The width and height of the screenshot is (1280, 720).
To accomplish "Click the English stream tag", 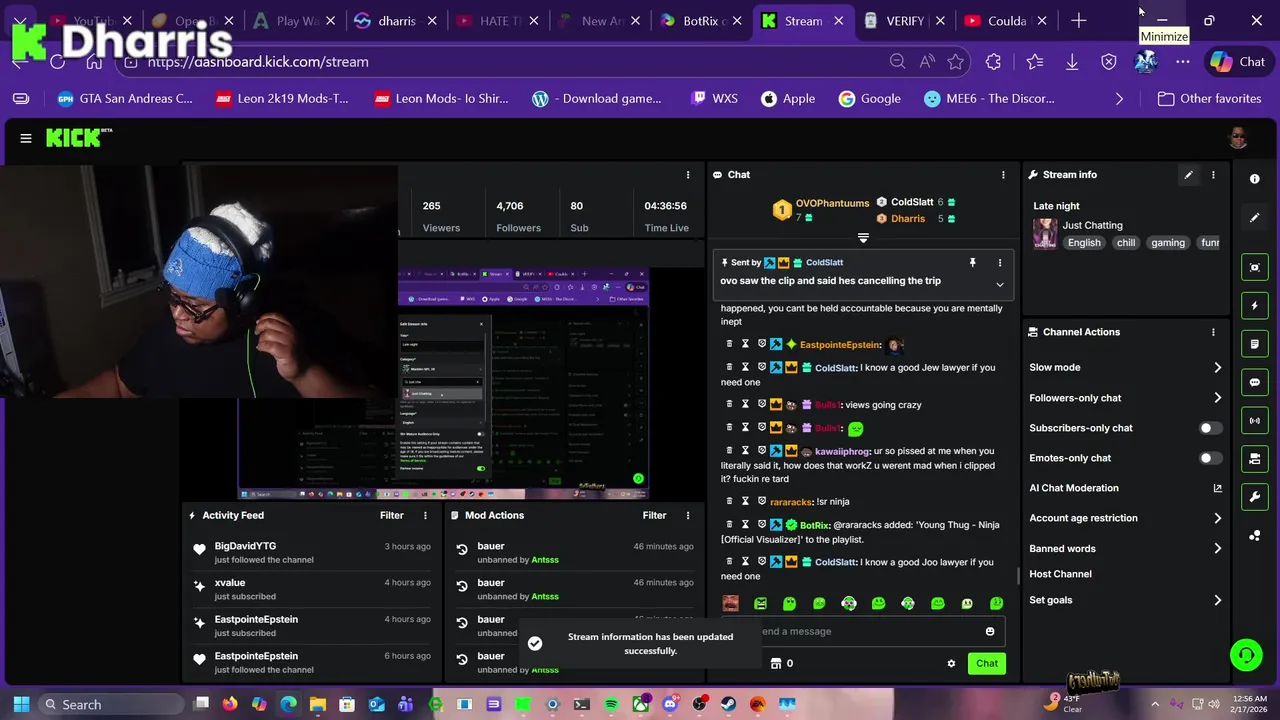I will click(1084, 243).
